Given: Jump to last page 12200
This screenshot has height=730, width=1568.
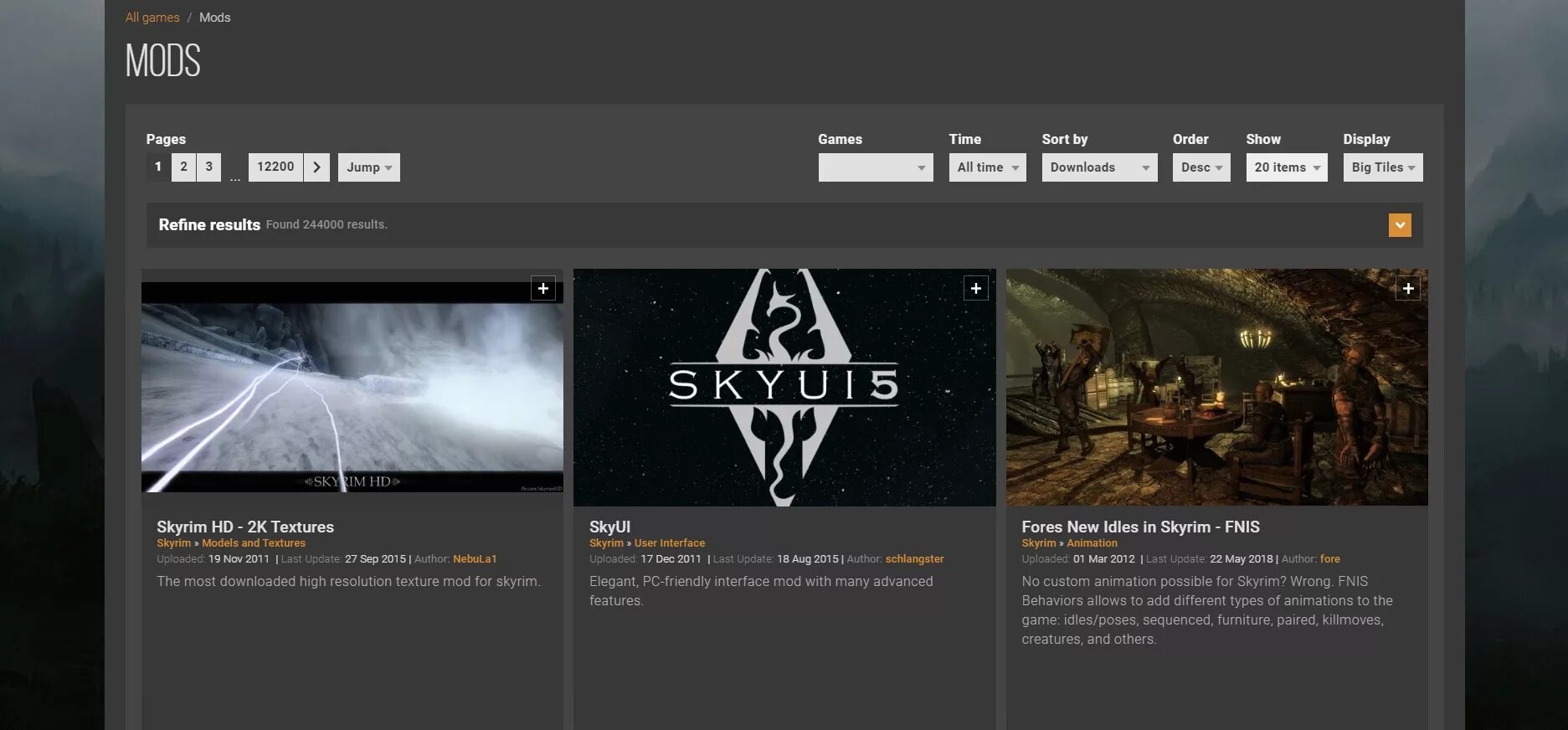Looking at the screenshot, I should click(x=275, y=167).
